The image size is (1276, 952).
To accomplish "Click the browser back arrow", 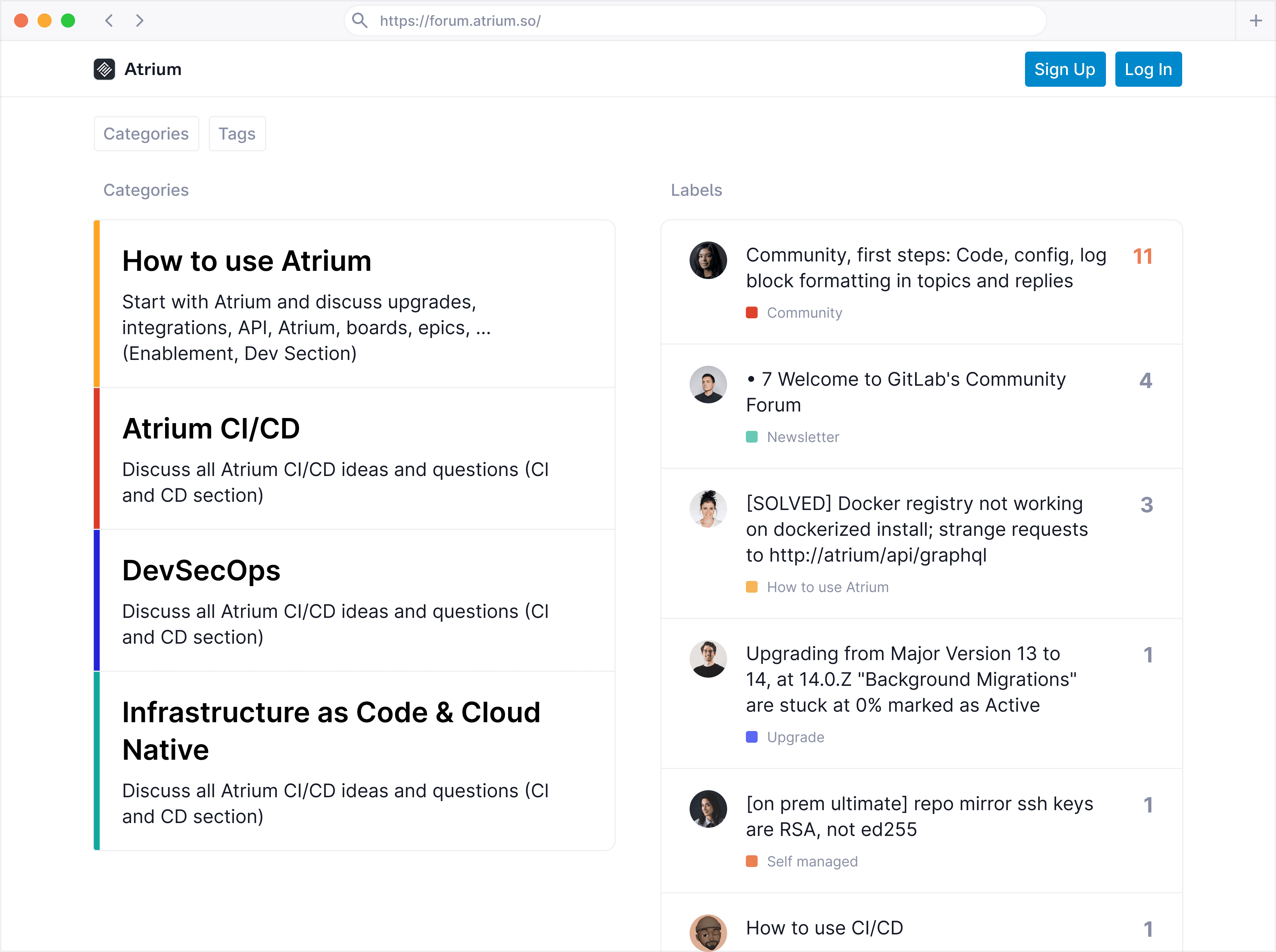I will pos(109,20).
